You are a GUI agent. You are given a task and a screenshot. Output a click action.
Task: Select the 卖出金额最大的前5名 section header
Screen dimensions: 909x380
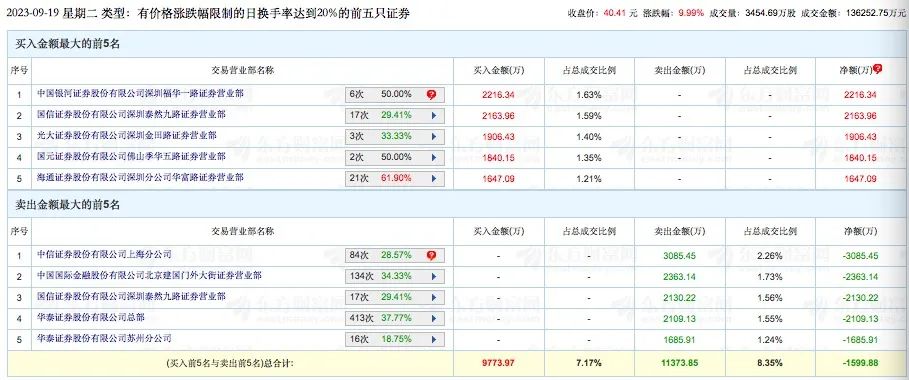coord(67,205)
